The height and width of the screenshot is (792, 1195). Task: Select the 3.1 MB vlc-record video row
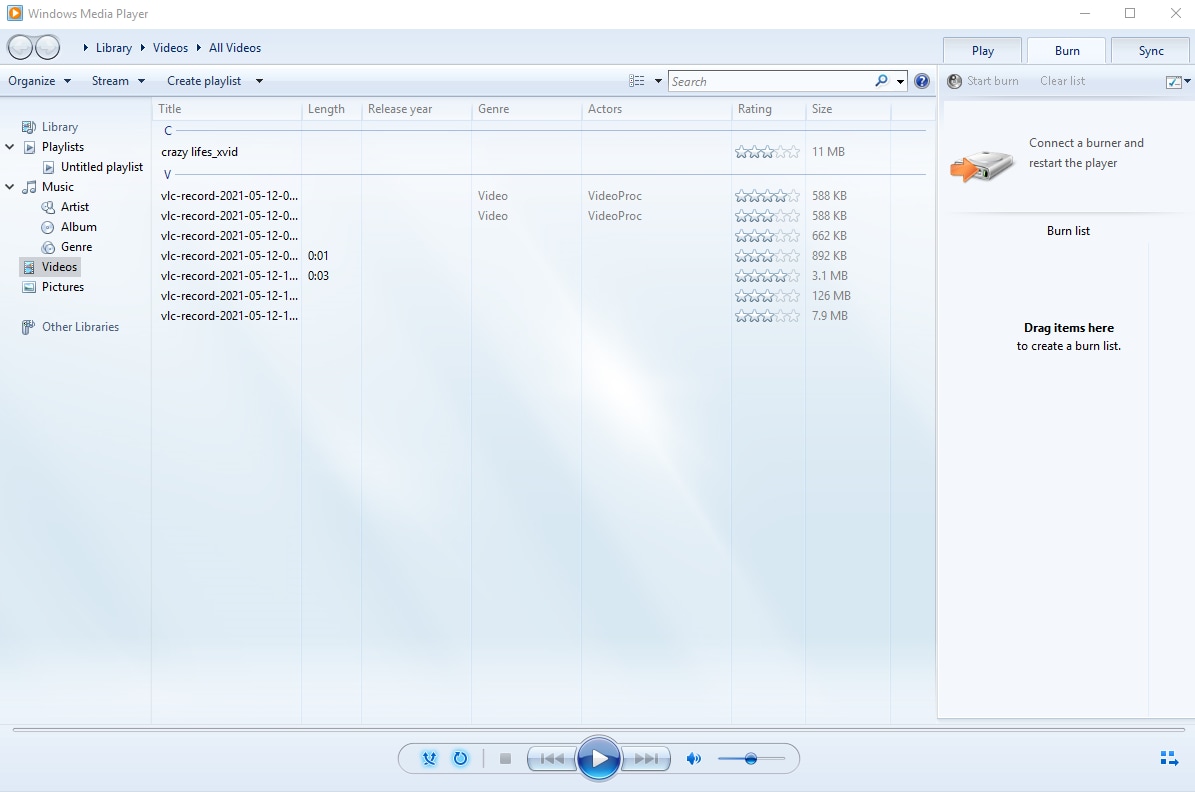(x=539, y=276)
